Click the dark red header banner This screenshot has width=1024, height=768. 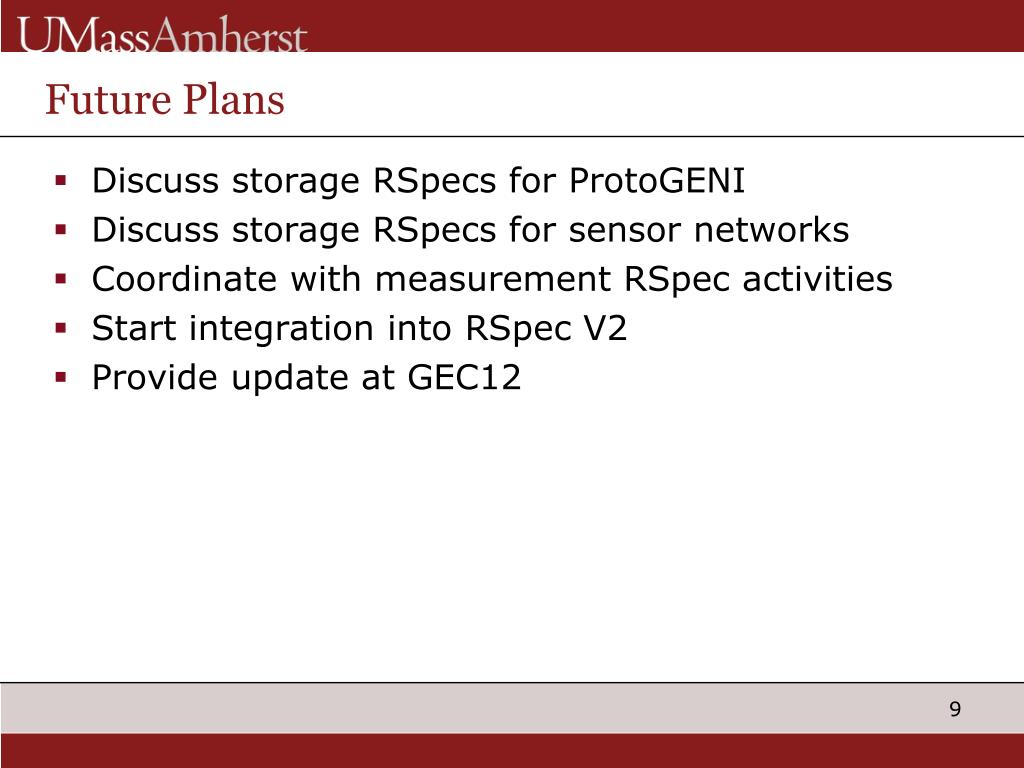[x=512, y=26]
